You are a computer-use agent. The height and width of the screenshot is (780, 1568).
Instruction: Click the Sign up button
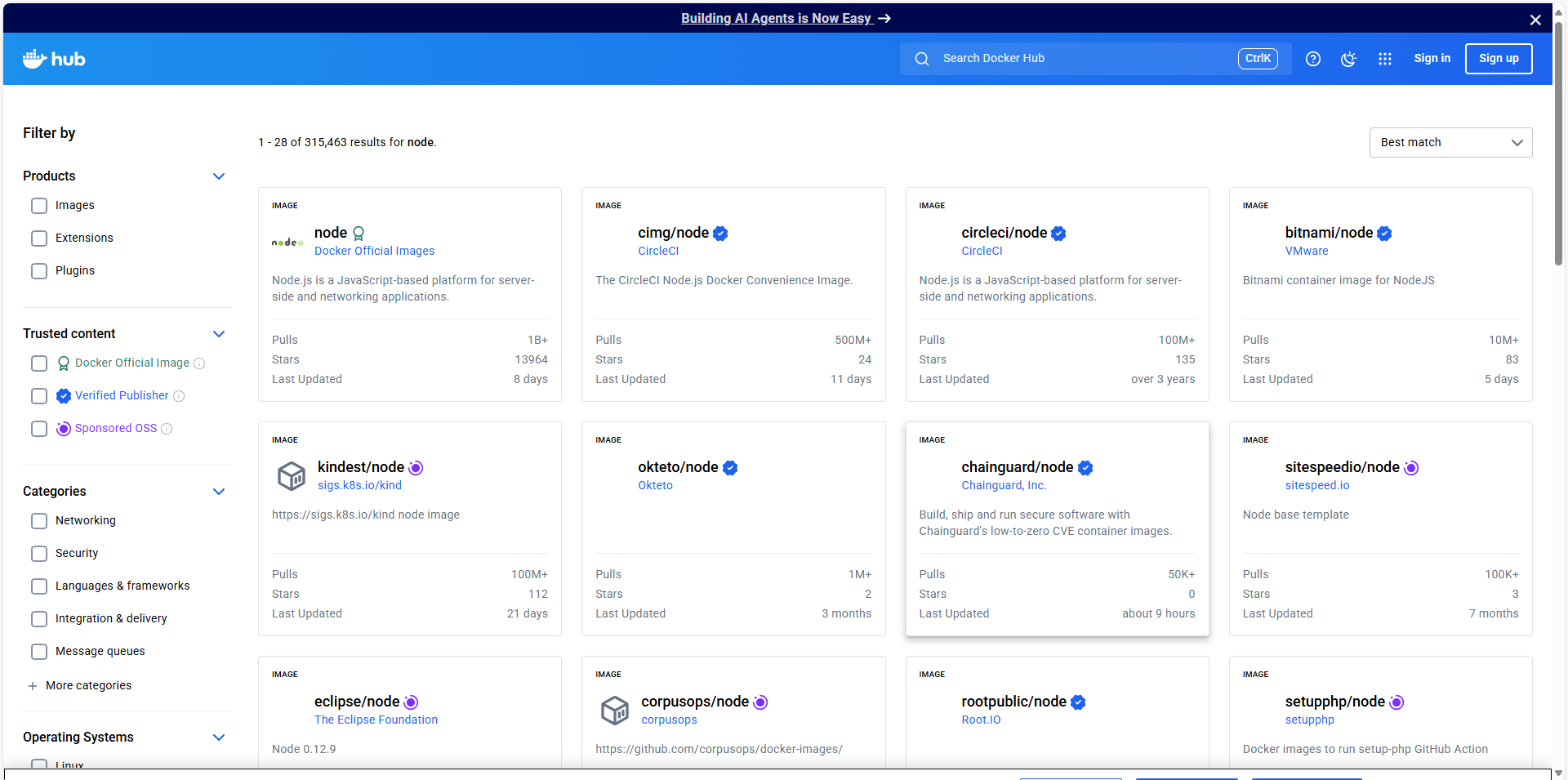[1499, 59]
